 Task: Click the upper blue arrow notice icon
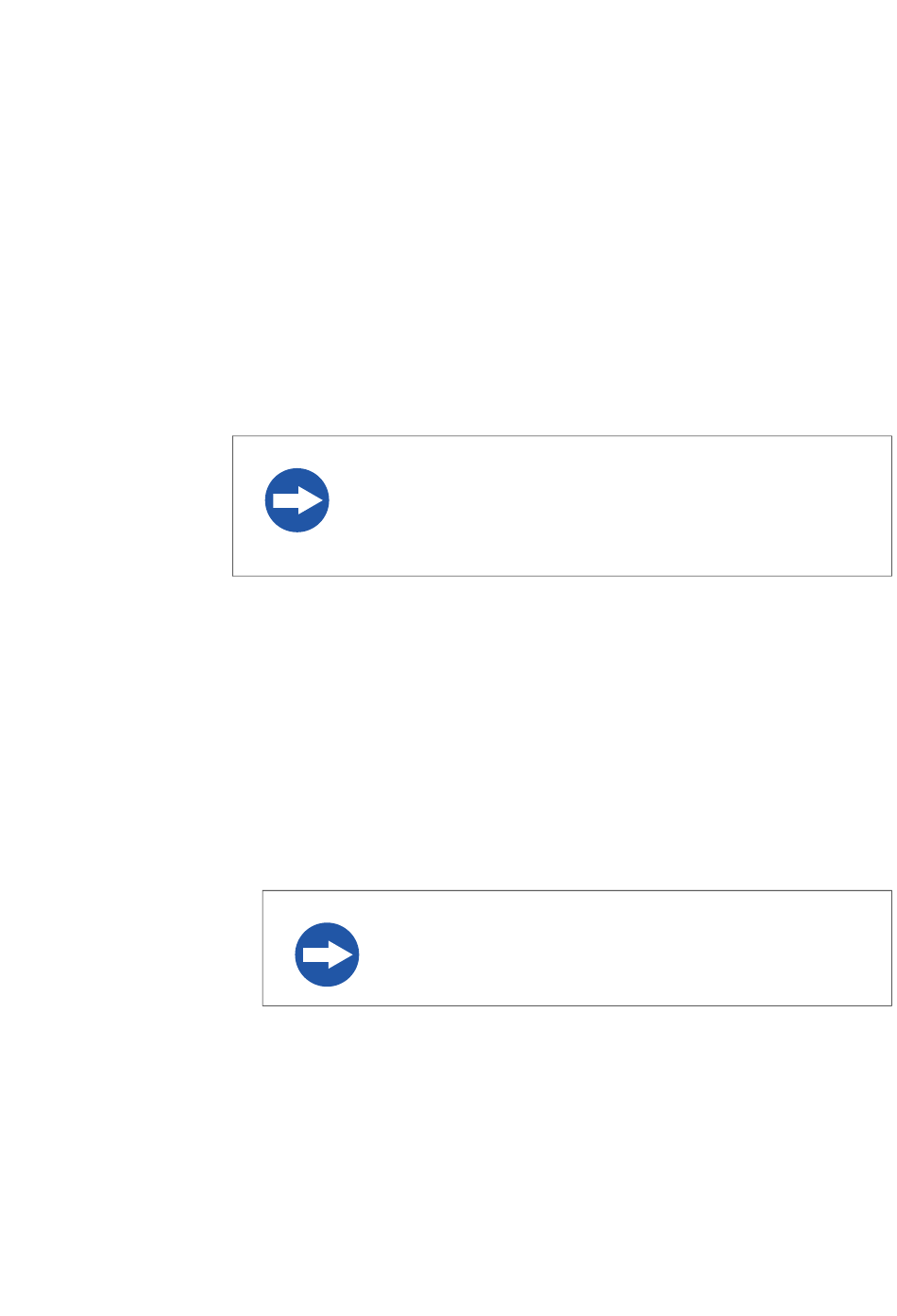[x=297, y=499]
